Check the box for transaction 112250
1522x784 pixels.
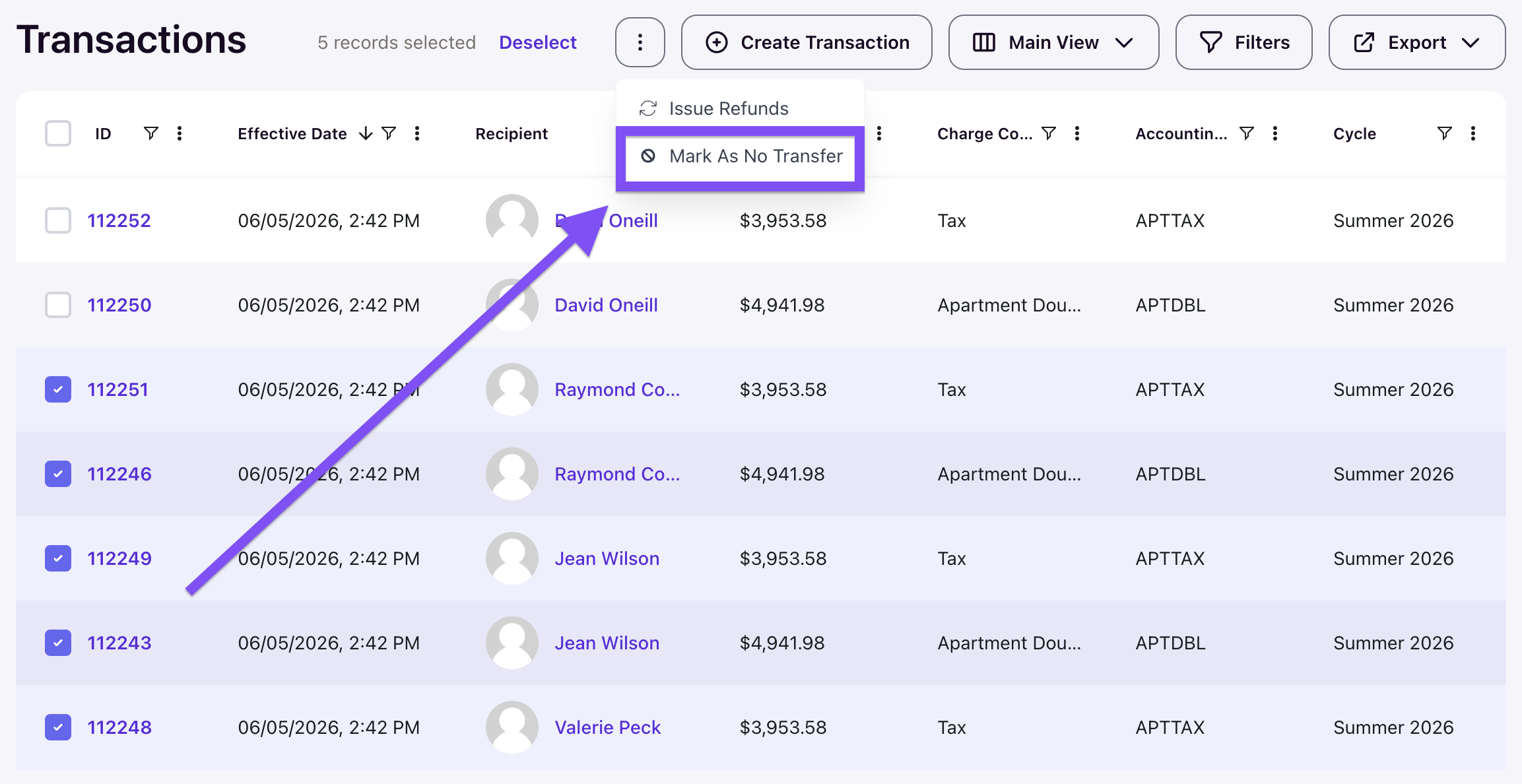click(x=58, y=305)
